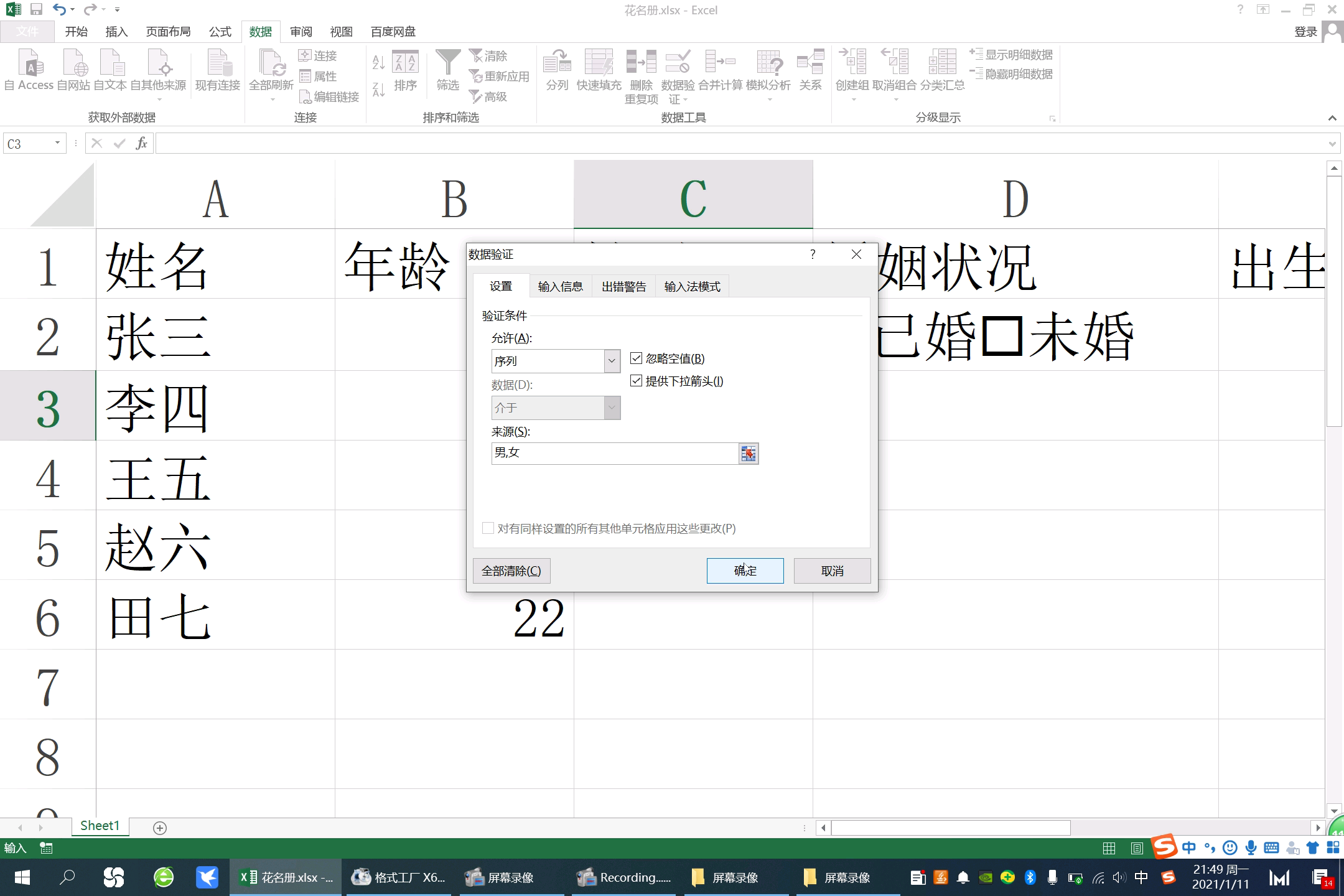This screenshot has width=1344, height=896.
Task: Uncheck the 忽略空值 checkbox
Action: click(636, 358)
